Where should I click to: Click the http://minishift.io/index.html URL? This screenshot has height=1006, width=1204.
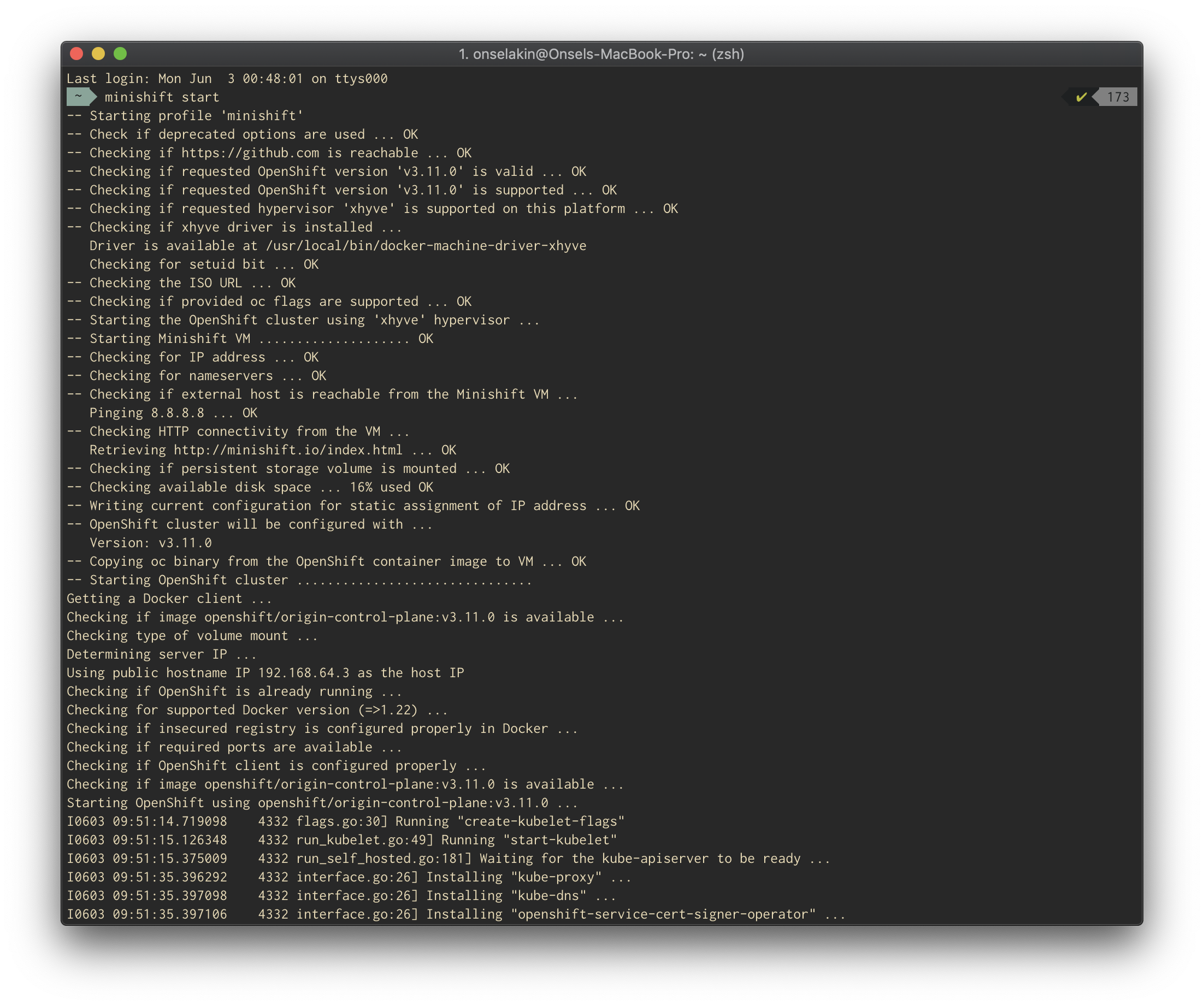(288, 450)
